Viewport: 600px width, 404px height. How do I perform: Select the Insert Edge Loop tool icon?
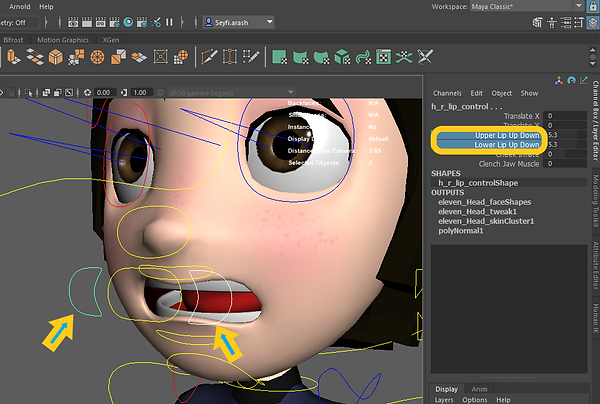[x=230, y=57]
